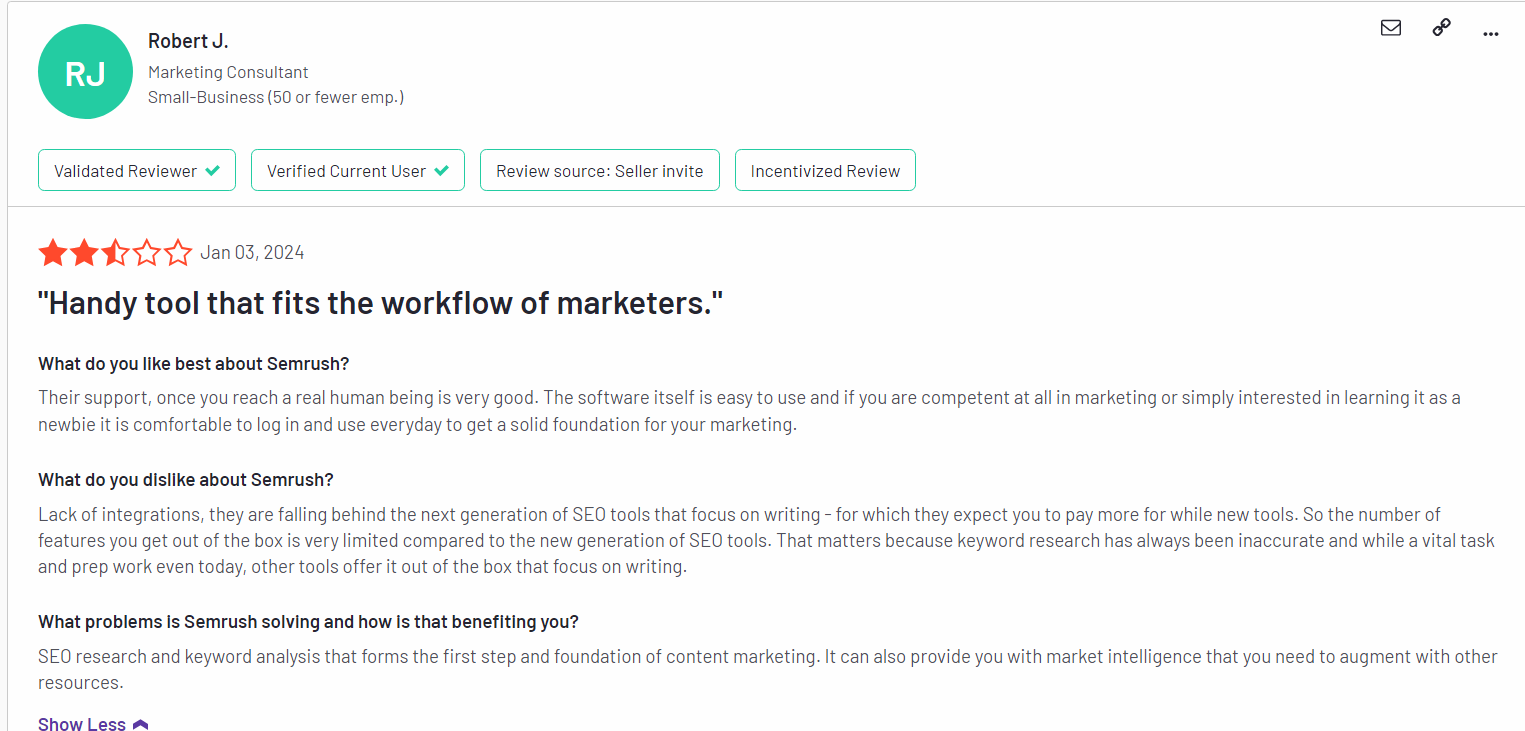Screen dimensions: 1525x731
Task: Copy review link via chain icon
Action: tap(1441, 28)
